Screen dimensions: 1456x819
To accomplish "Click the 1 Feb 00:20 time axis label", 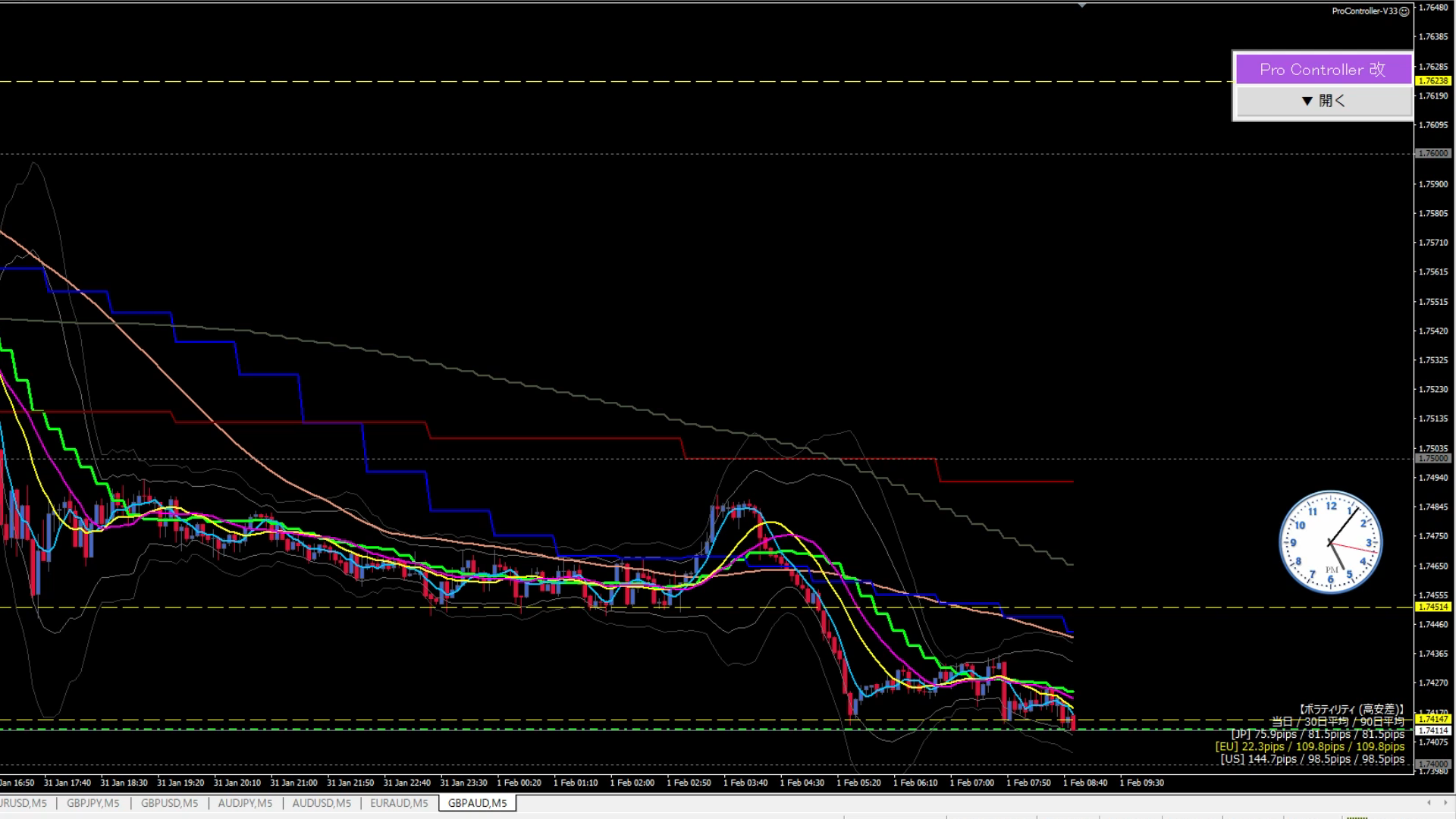I will point(519,783).
